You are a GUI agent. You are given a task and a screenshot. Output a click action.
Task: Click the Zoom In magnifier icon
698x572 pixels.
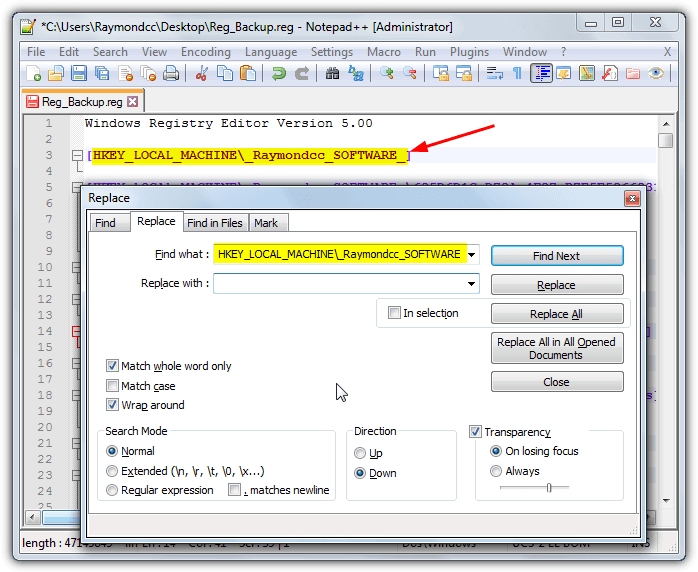click(386, 73)
